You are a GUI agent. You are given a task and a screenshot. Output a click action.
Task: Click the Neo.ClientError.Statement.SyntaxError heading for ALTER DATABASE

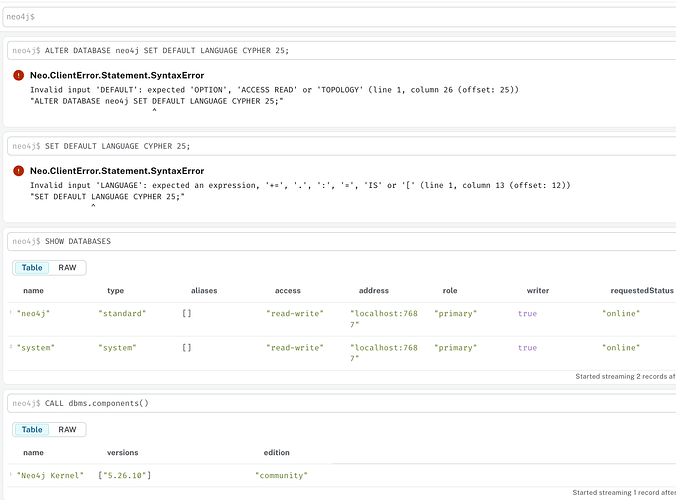point(117,75)
